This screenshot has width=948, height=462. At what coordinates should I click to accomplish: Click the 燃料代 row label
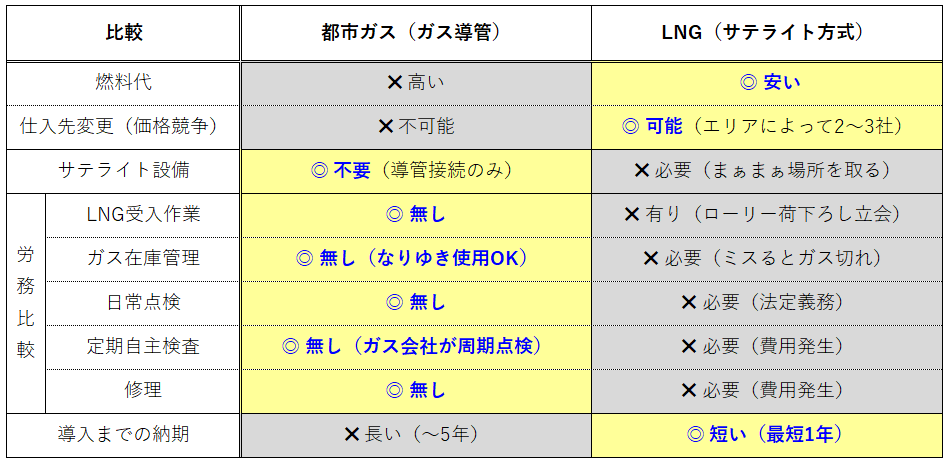pos(124,82)
